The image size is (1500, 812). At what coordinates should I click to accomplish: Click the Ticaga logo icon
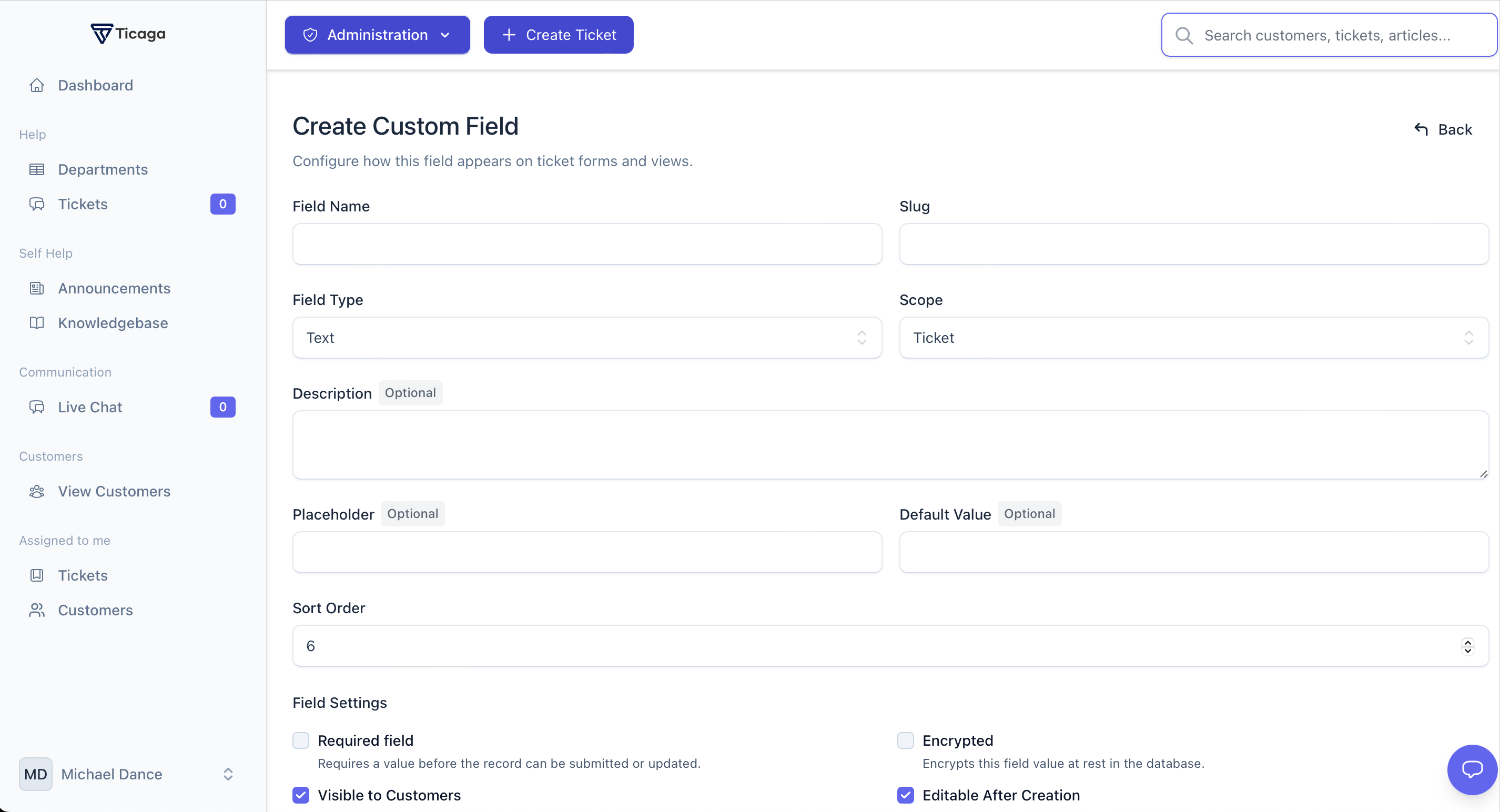[102, 34]
